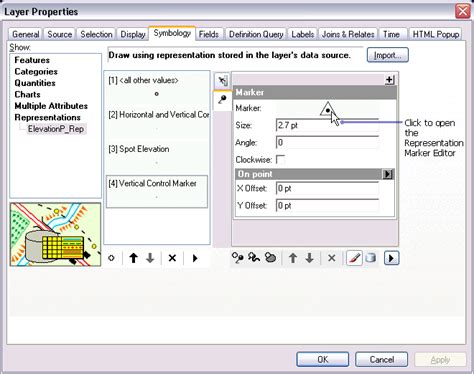
Task: Confirm with the OK button
Action: click(323, 359)
